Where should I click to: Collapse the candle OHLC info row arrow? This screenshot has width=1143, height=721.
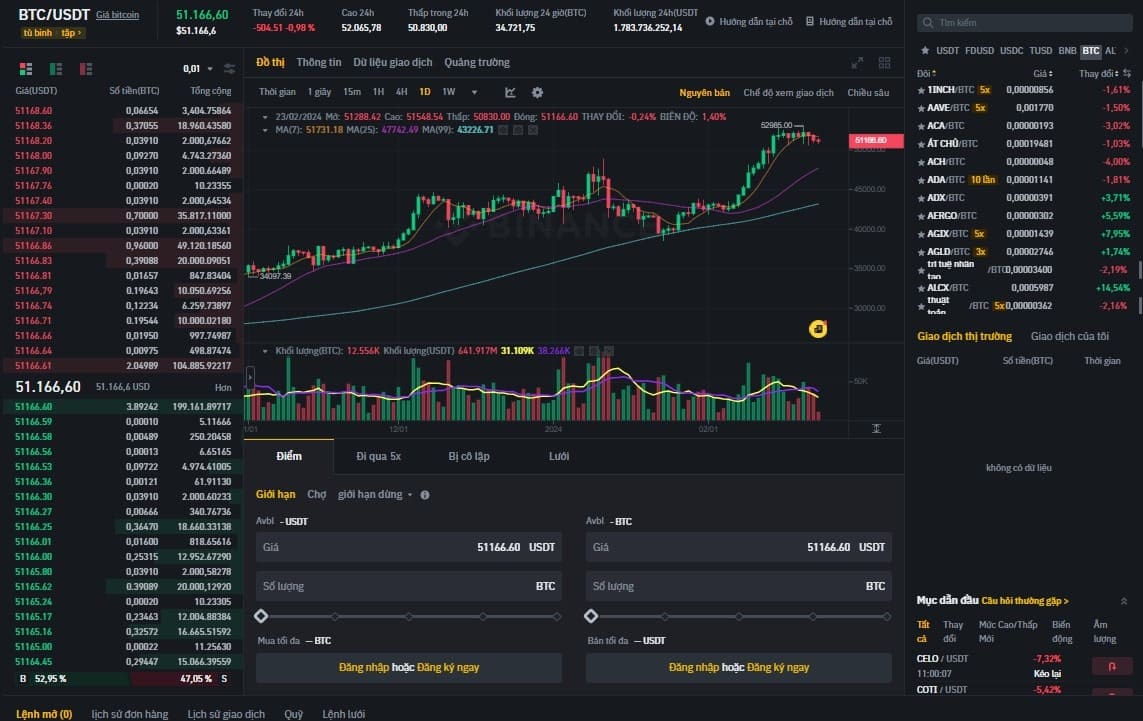[x=265, y=117]
